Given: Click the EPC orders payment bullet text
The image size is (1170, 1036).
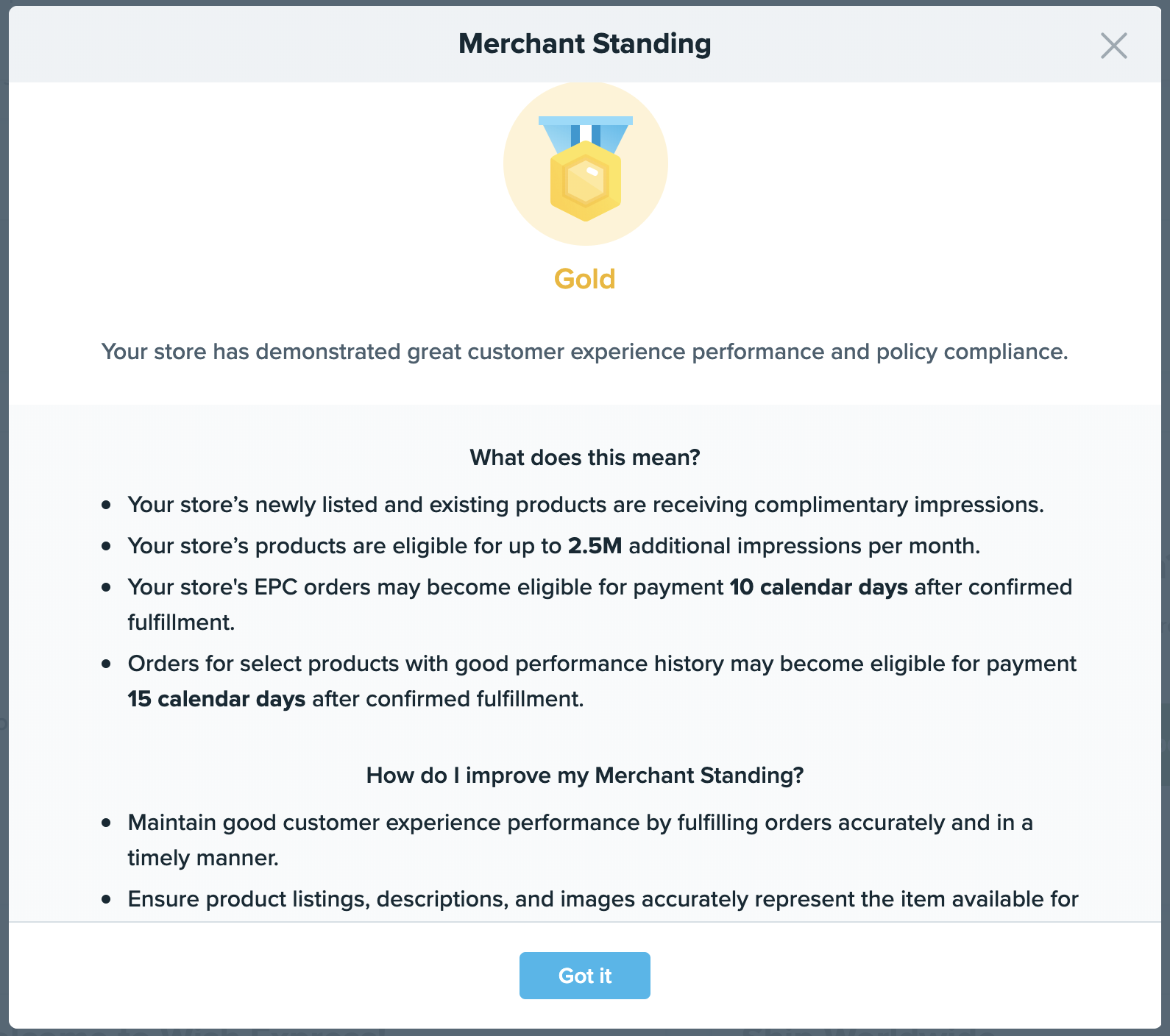Looking at the screenshot, I should pyautogui.click(x=600, y=605).
